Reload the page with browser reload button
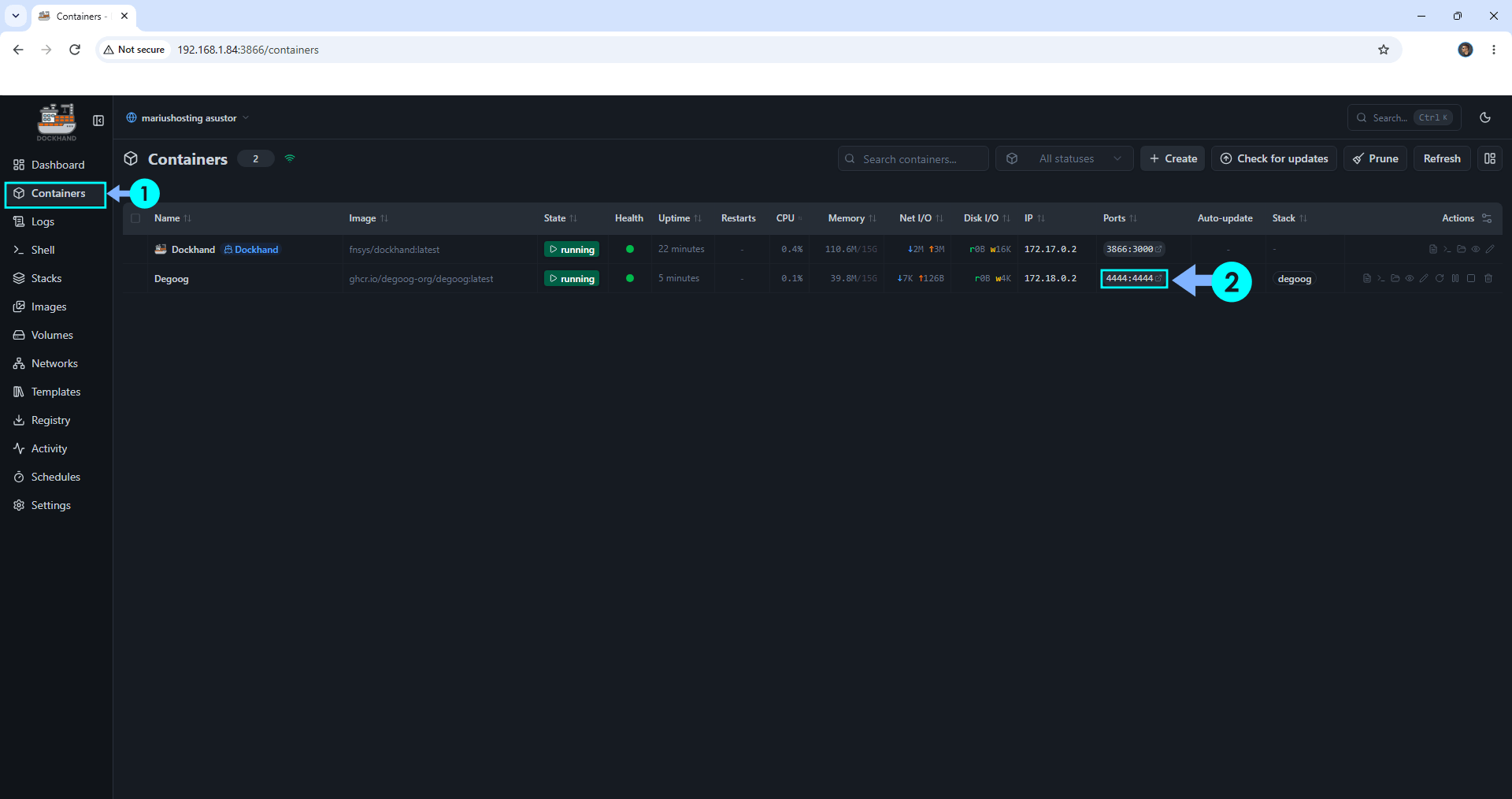Viewport: 1512px width, 799px height. tap(75, 50)
